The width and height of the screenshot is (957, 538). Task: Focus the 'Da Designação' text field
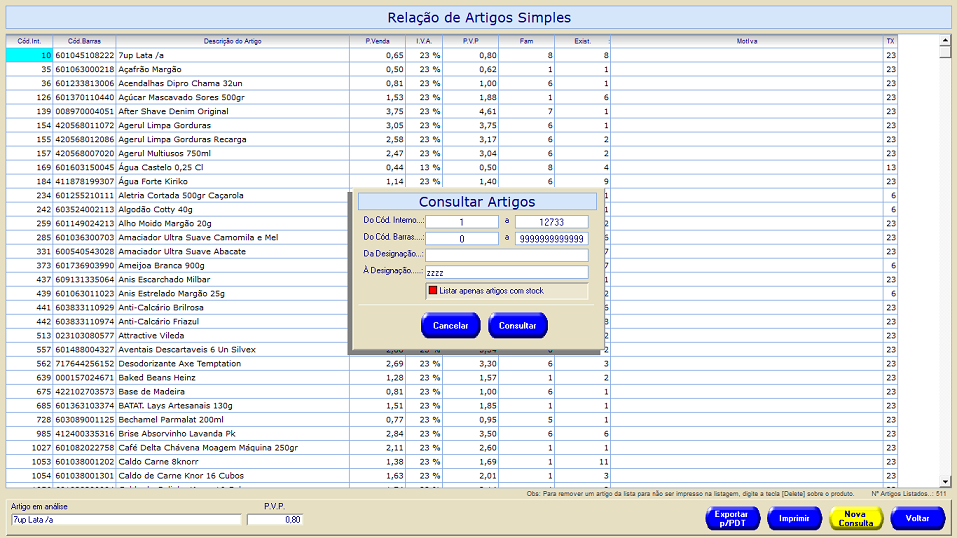pos(506,255)
